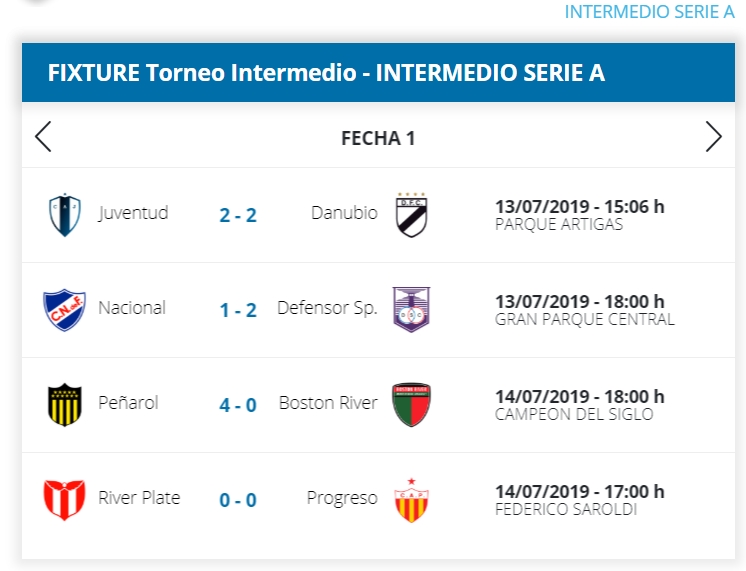Open the 2 - 2 match score
This screenshot has height=571, width=746.
click(238, 215)
